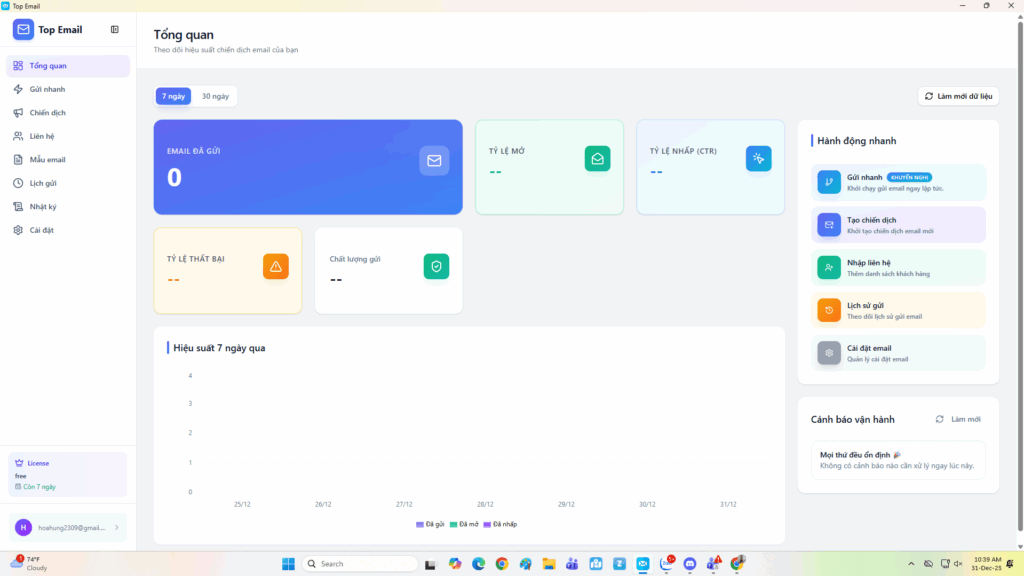Open Gửi nhanh quick action
The height and width of the screenshot is (576, 1024).
coord(898,182)
